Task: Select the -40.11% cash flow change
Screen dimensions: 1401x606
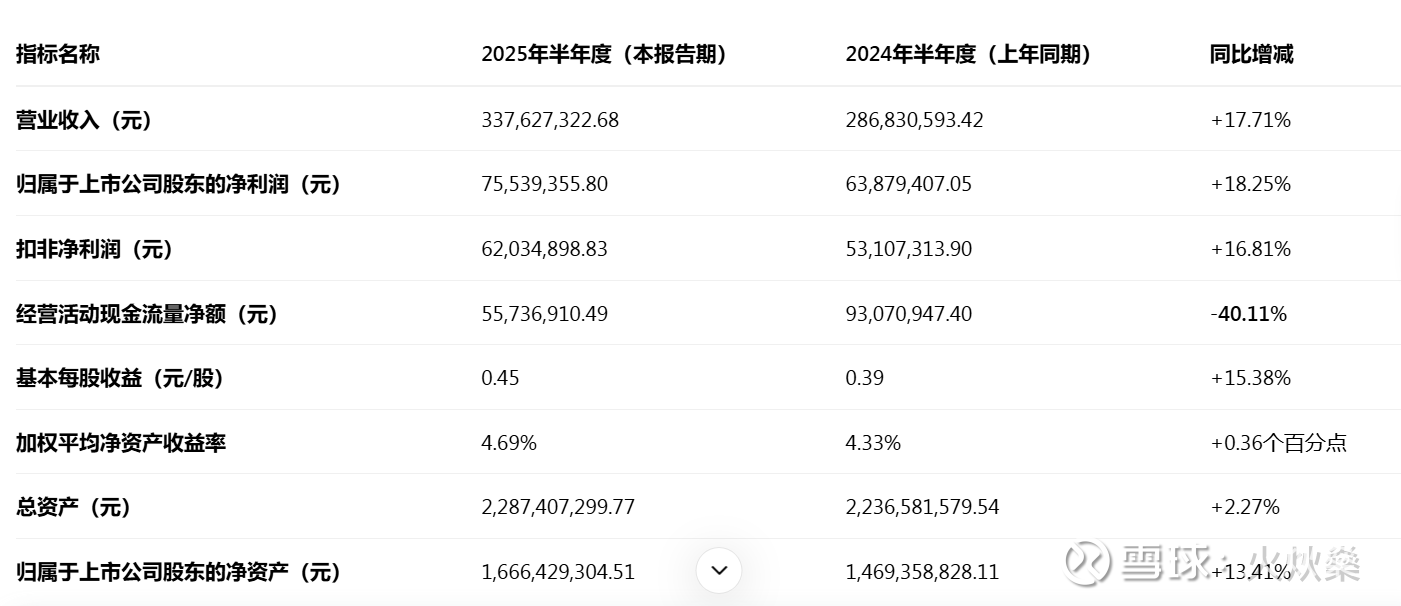Action: tap(1248, 314)
